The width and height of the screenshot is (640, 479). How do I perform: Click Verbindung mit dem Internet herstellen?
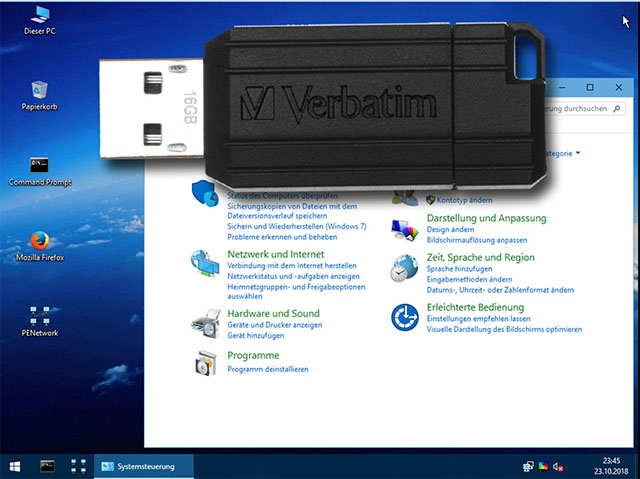[x=292, y=266]
